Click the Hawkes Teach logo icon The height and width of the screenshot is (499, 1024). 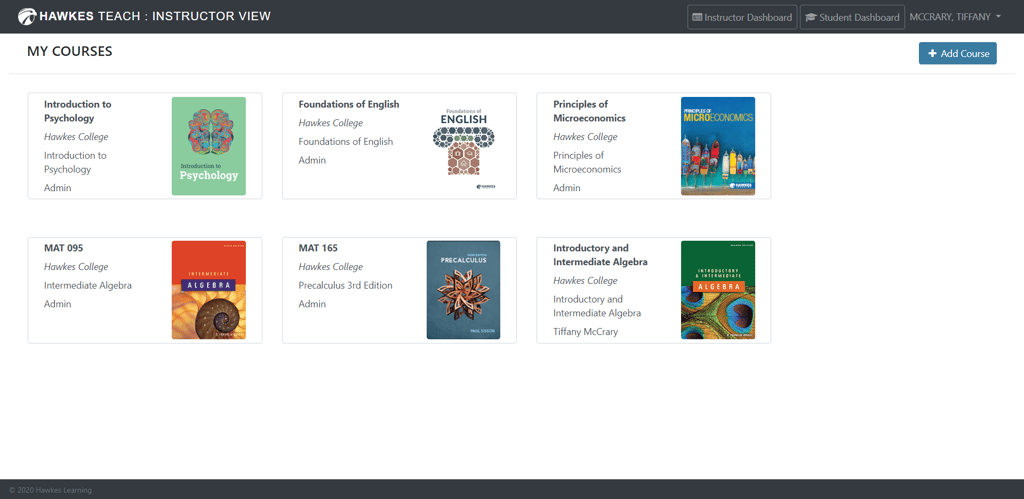click(x=27, y=16)
